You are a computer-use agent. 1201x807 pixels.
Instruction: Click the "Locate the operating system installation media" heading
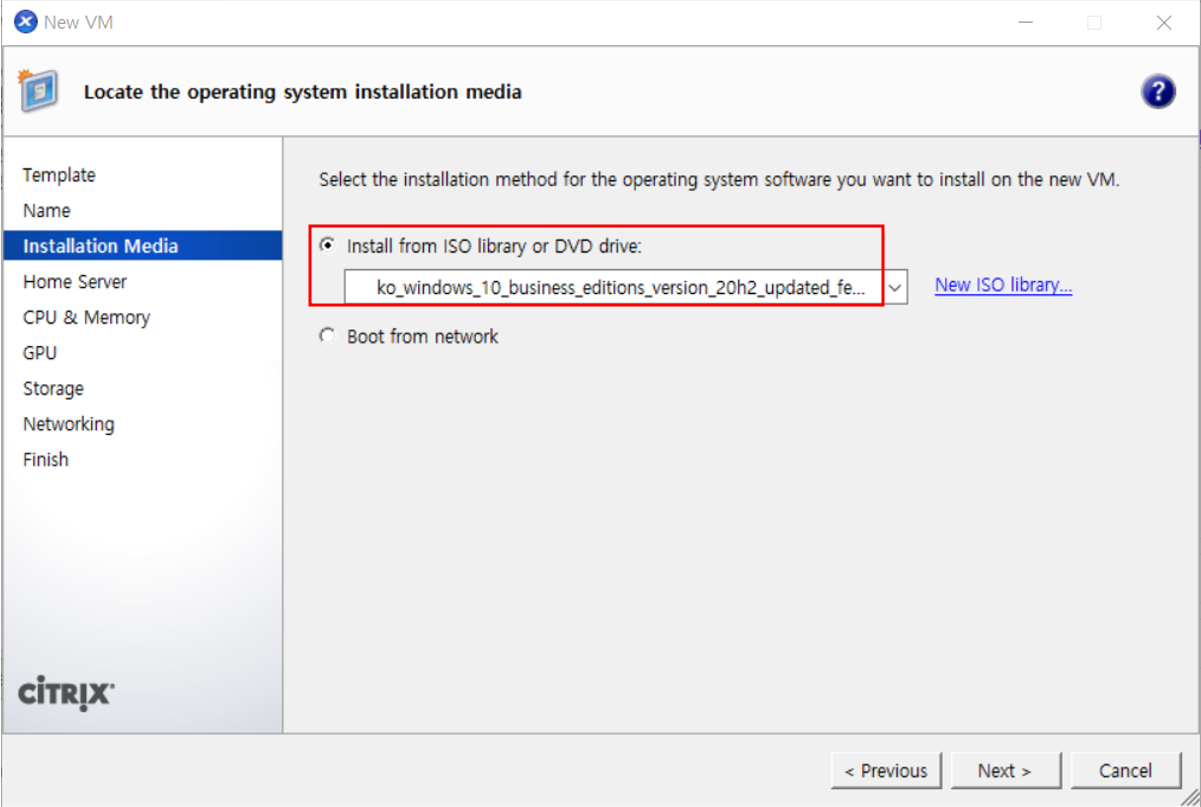tap(303, 92)
